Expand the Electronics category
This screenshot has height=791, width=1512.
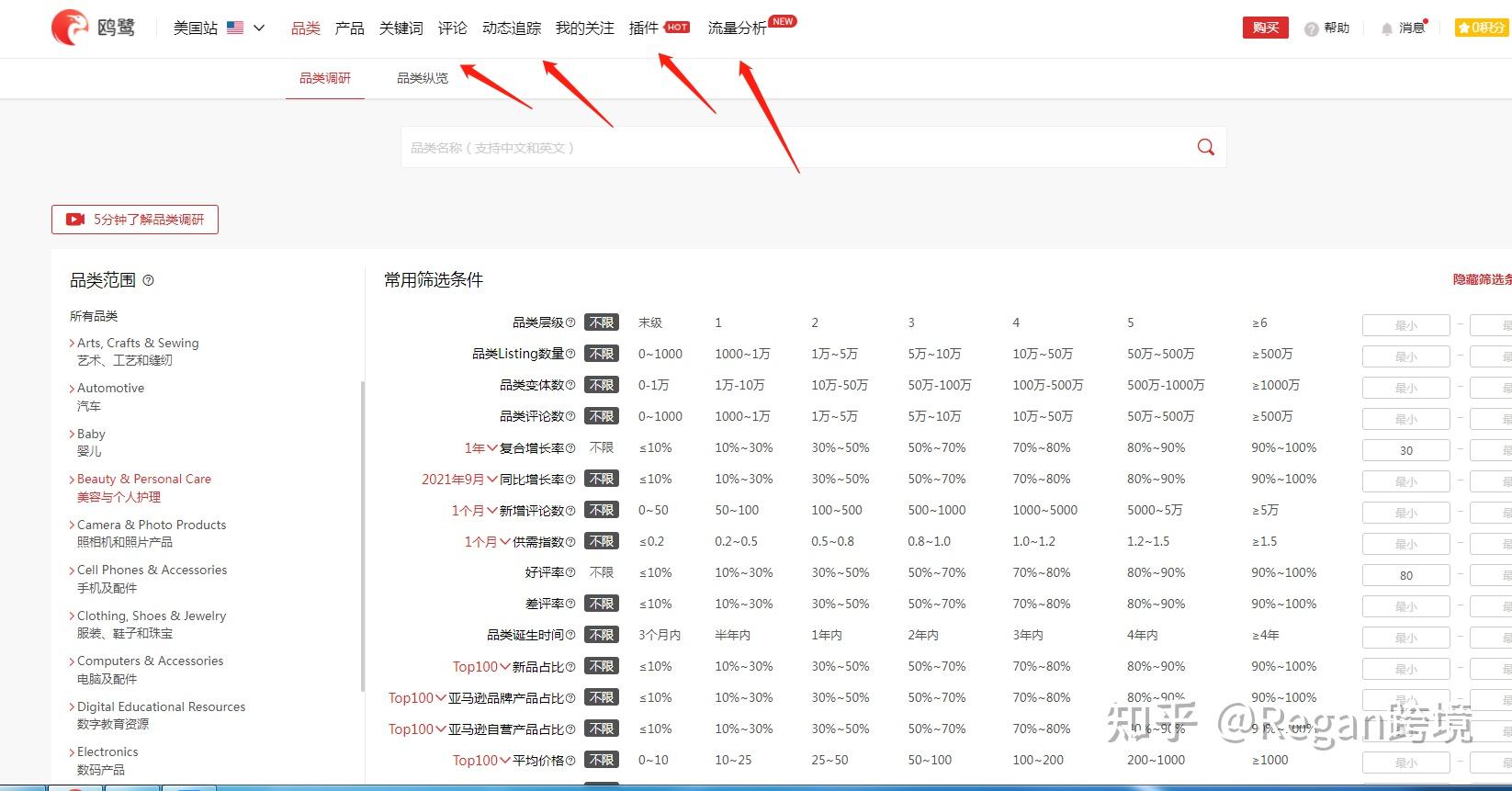[72, 751]
